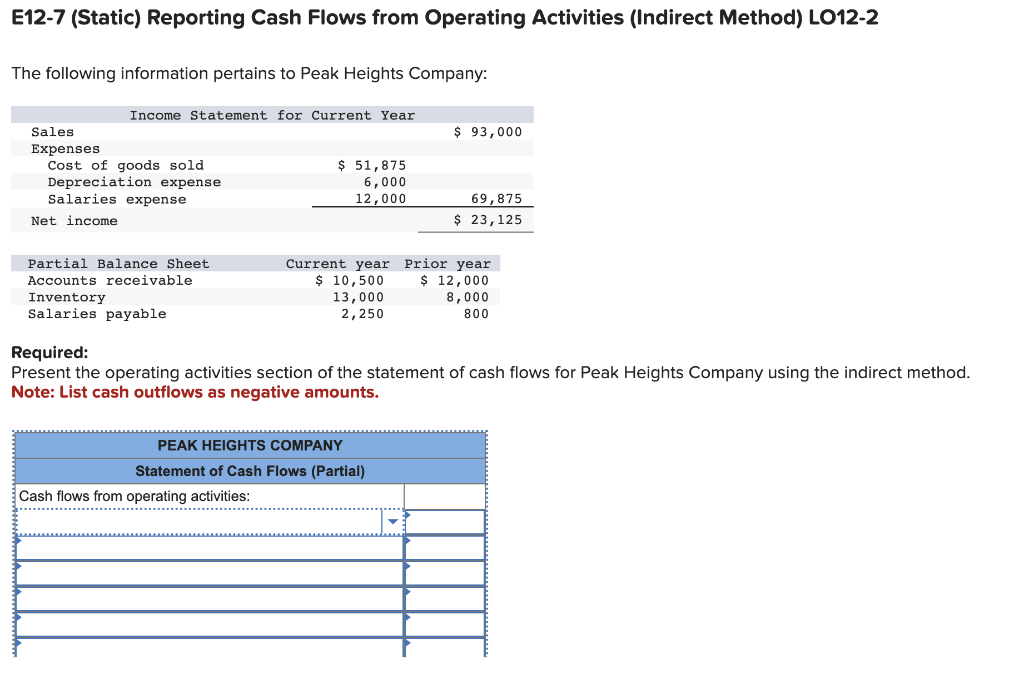This screenshot has height=674, width=1024.
Task: Click the Statement of Cash Flows (Partial) header
Action: coord(250,471)
